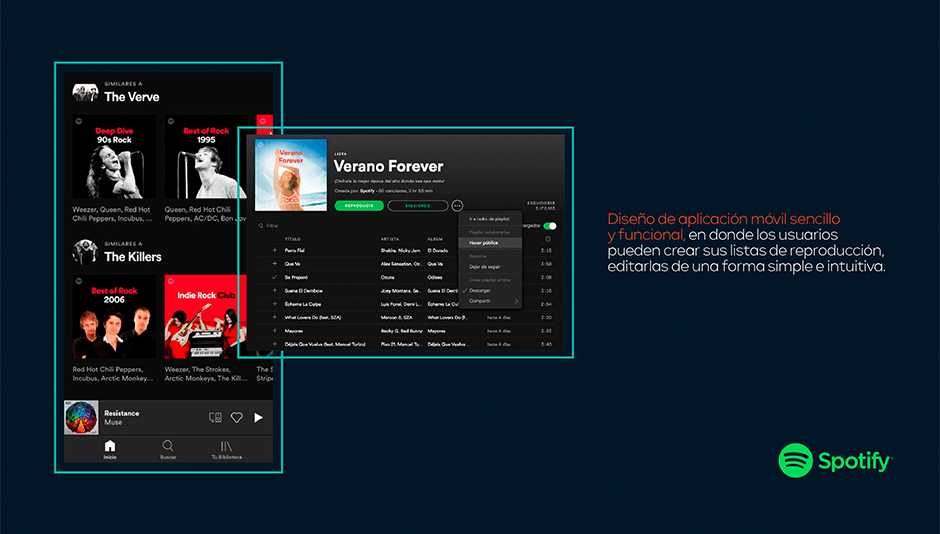940x534 pixels.
Task: Open The Verve artist heading
Action: (x=132, y=97)
